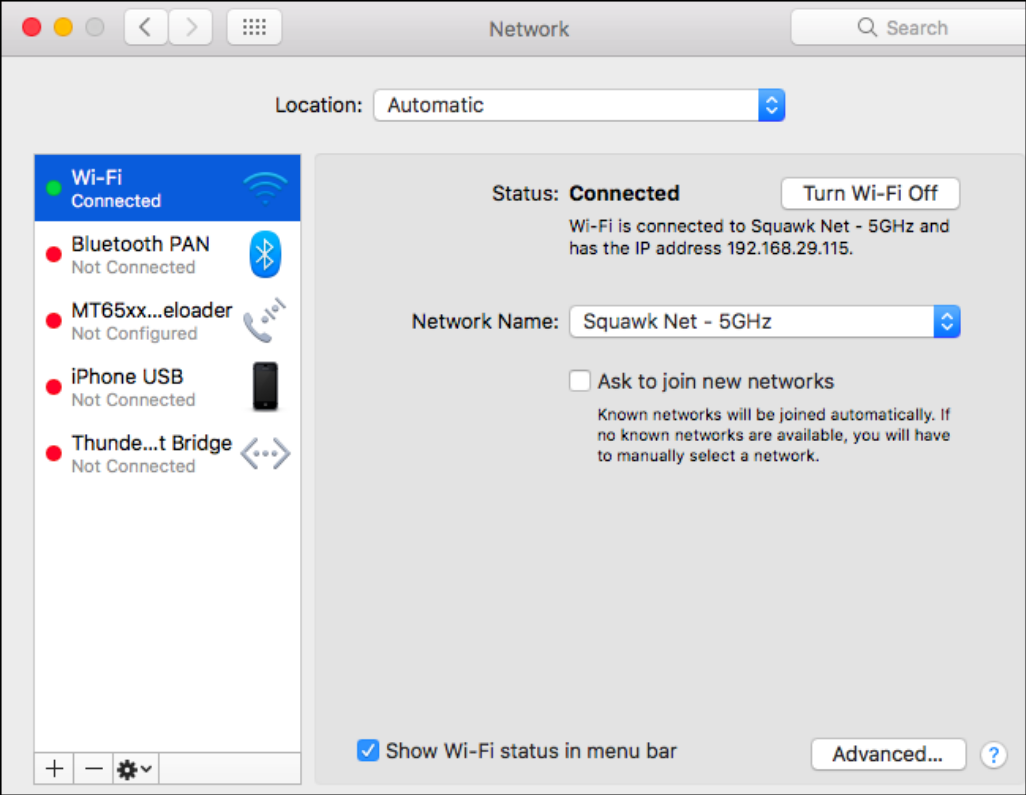
Task: Open the gear action menu
Action: pos(135,768)
